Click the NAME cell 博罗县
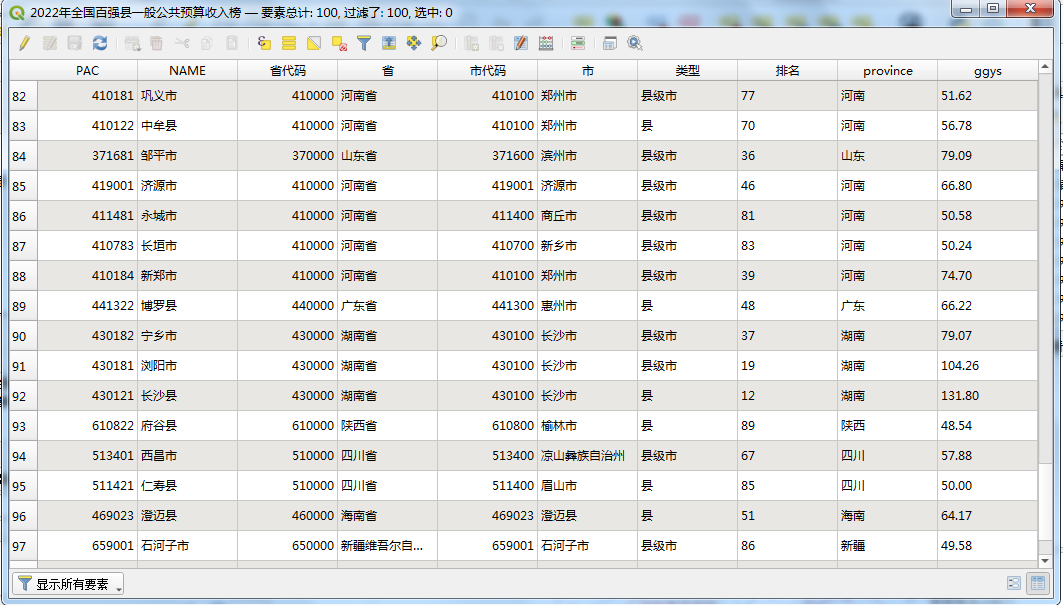This screenshot has width=1063, height=605. click(x=187, y=306)
